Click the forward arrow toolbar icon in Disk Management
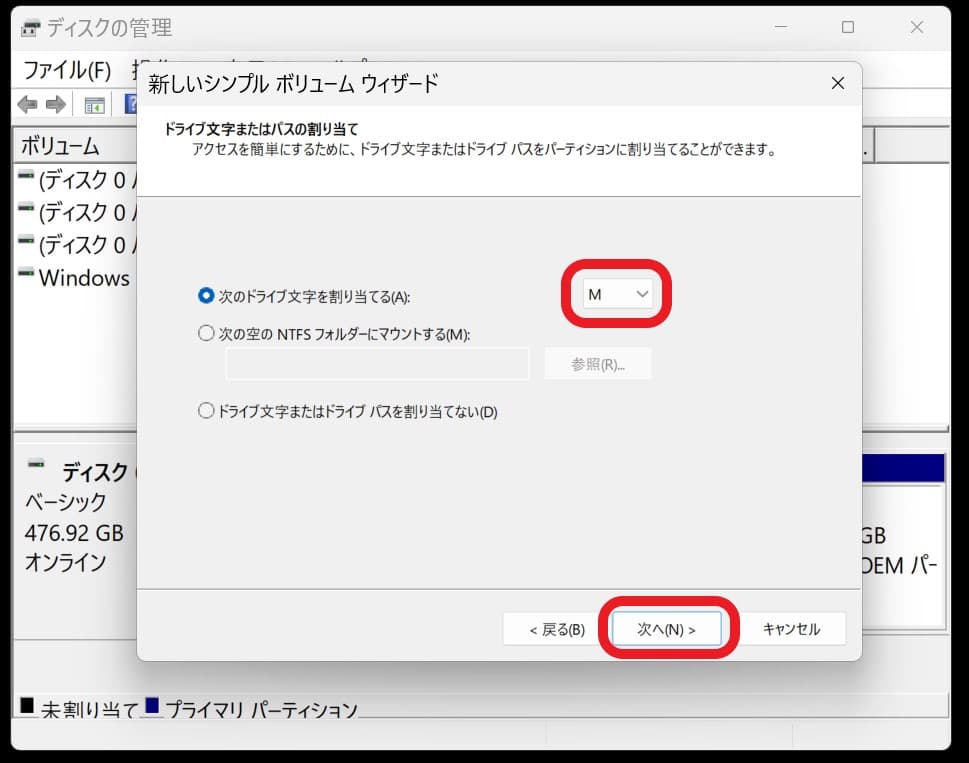This screenshot has width=969, height=763. point(56,104)
